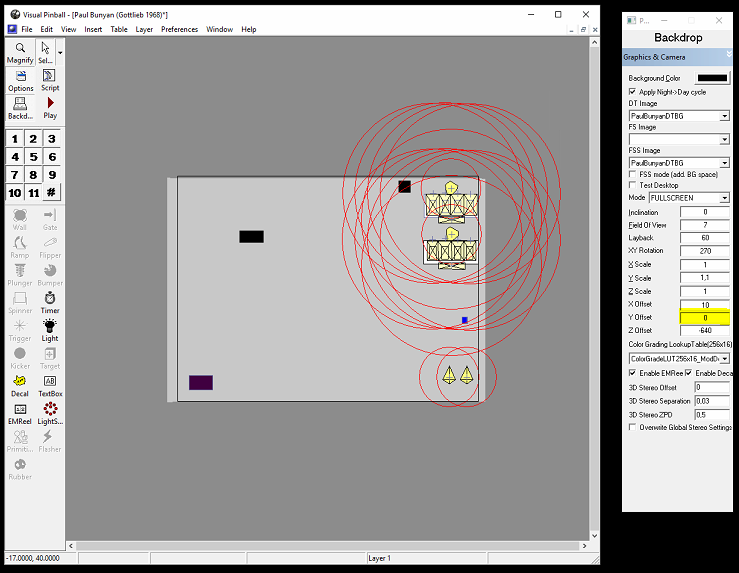
Task: Toggle layer 1 visibility button
Action: click(x=15, y=139)
